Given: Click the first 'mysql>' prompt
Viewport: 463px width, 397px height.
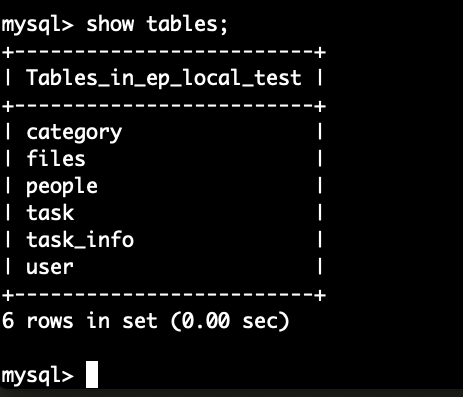Looking at the screenshot, I should (37, 26).
